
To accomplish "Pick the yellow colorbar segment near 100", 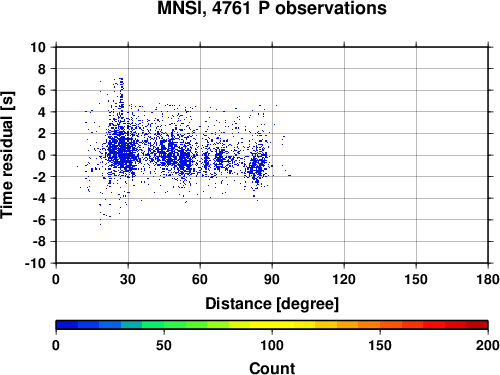I will click(x=272, y=325).
